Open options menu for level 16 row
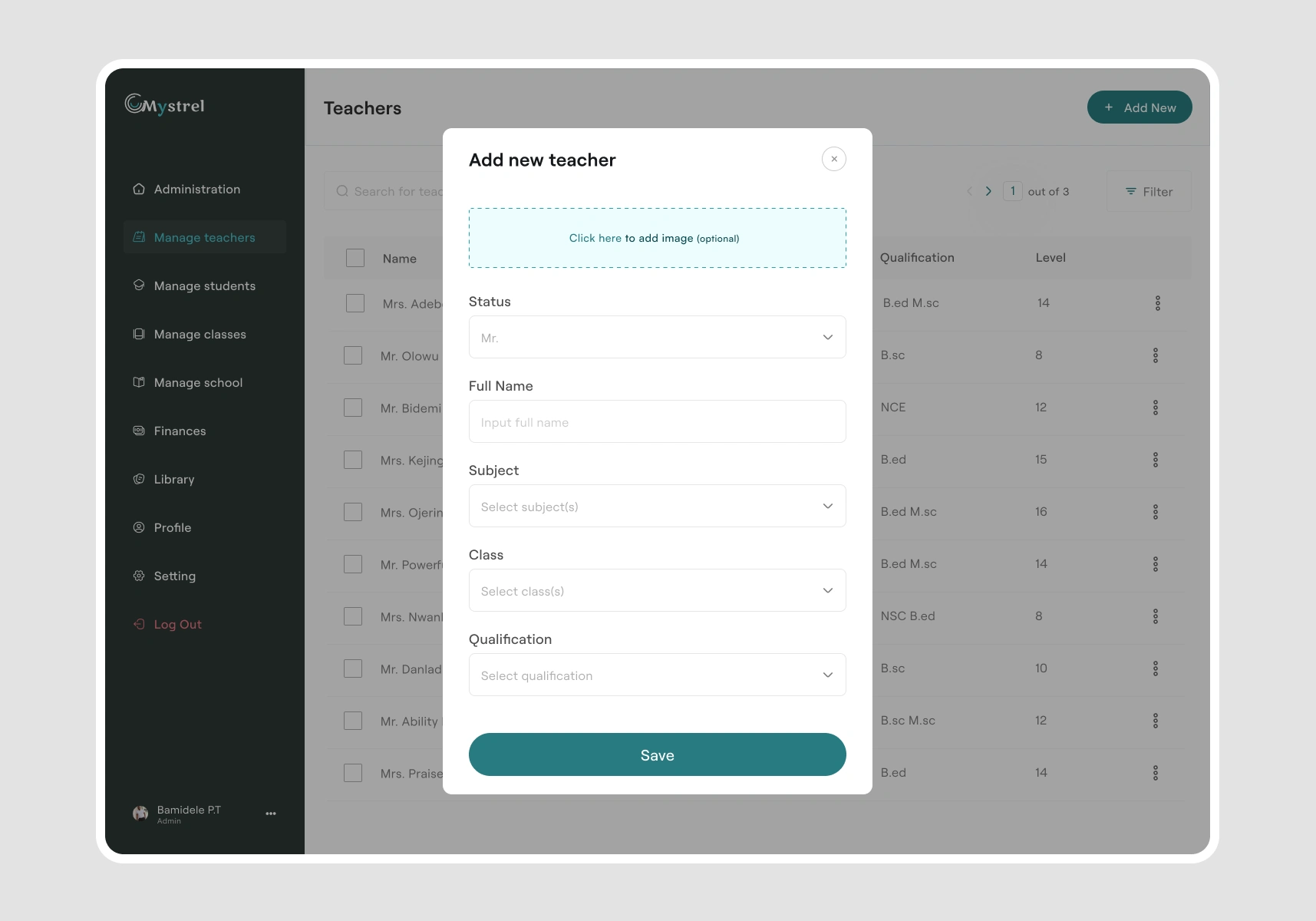Image resolution: width=1316 pixels, height=921 pixels. coord(1156,512)
